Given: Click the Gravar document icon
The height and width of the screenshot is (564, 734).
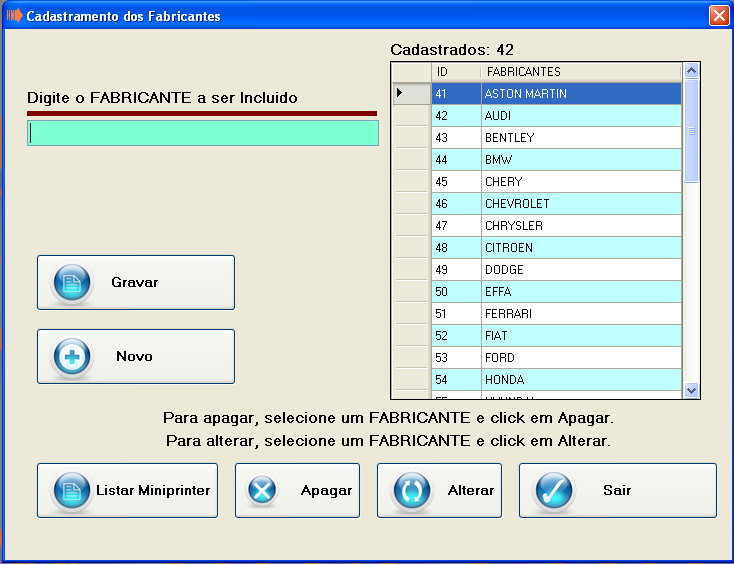Looking at the screenshot, I should pos(72,282).
